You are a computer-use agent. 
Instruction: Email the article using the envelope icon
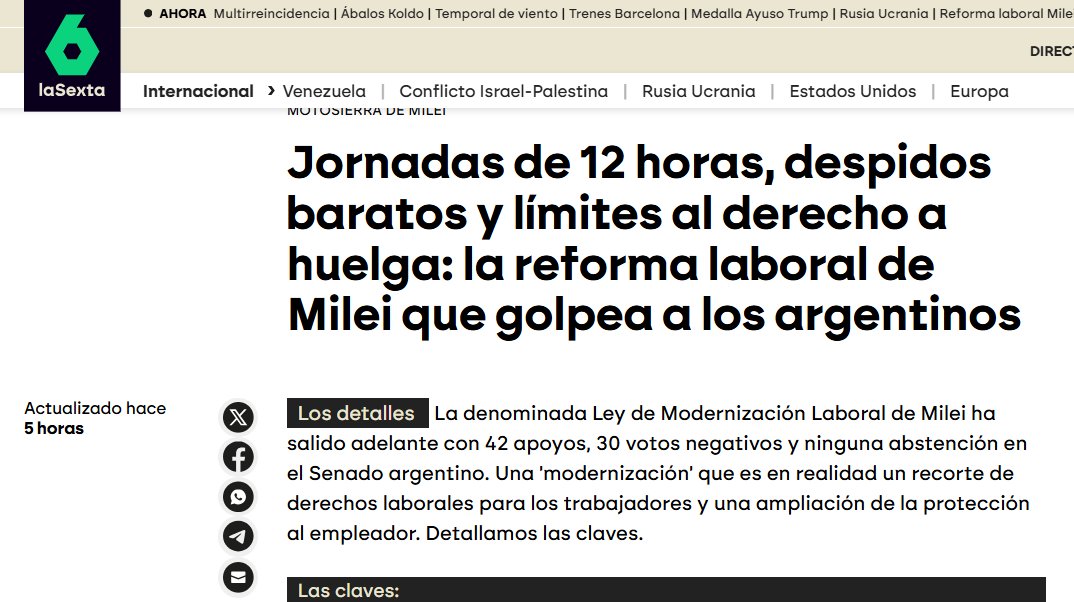click(x=238, y=577)
